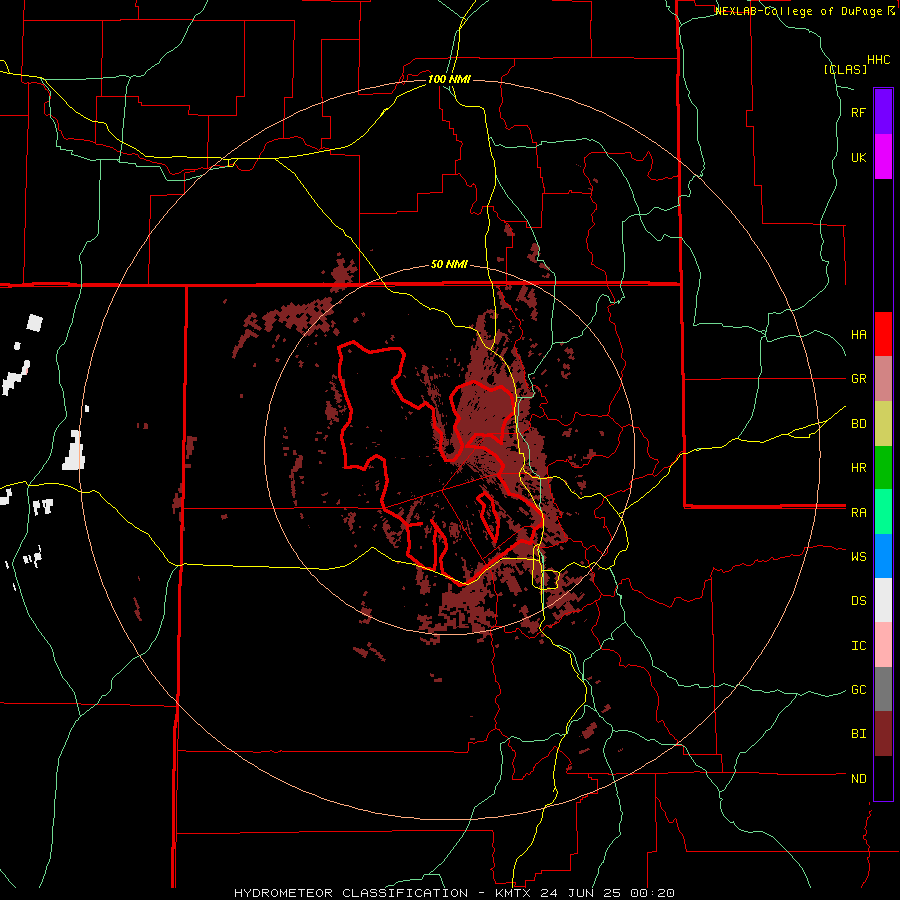Click the BD yellow legend swatch
Viewport: 900px width, 900px height.
[883, 423]
